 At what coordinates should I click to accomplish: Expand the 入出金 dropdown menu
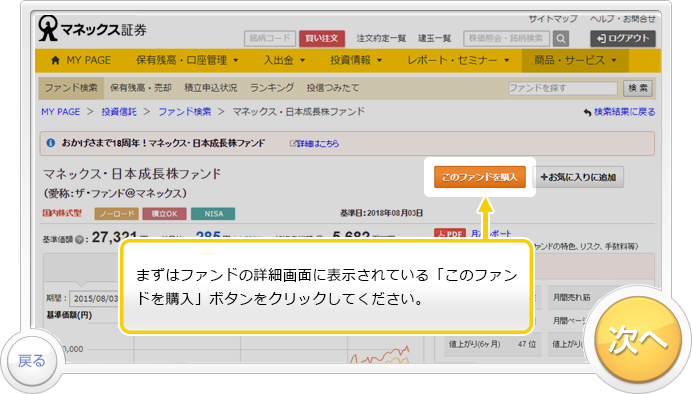284,60
